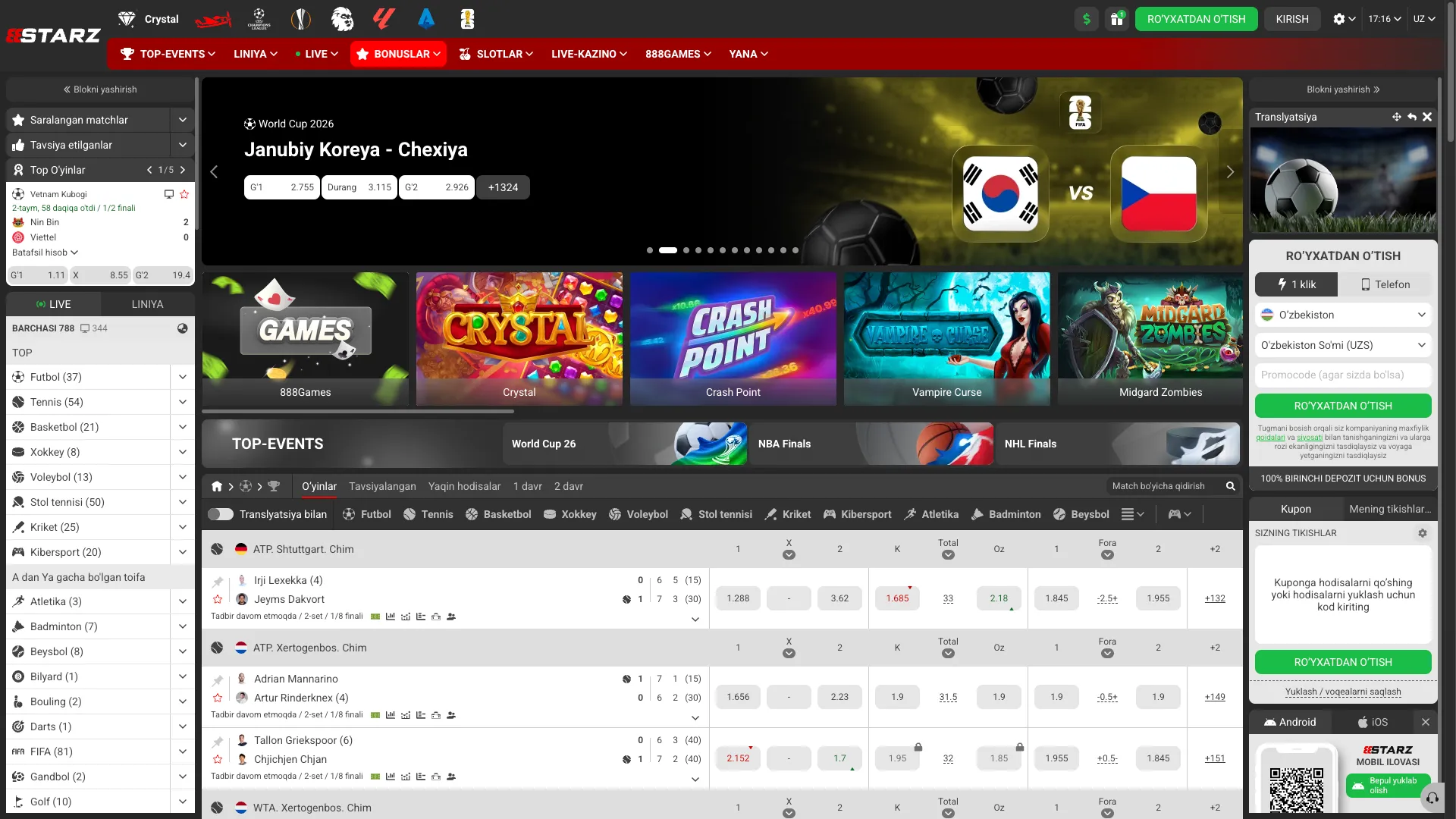1456x819 pixels.
Task: Pin the Adrian Mannarino match
Action: coord(218,680)
